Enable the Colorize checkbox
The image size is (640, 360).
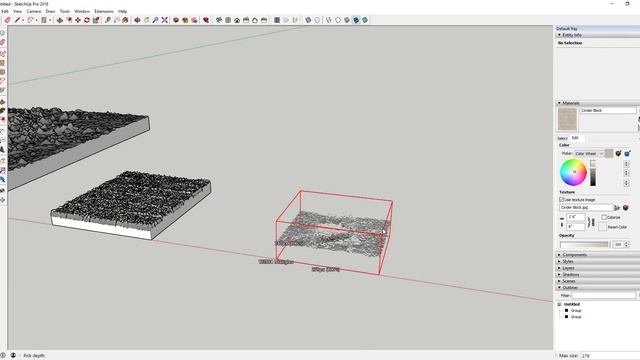point(604,218)
